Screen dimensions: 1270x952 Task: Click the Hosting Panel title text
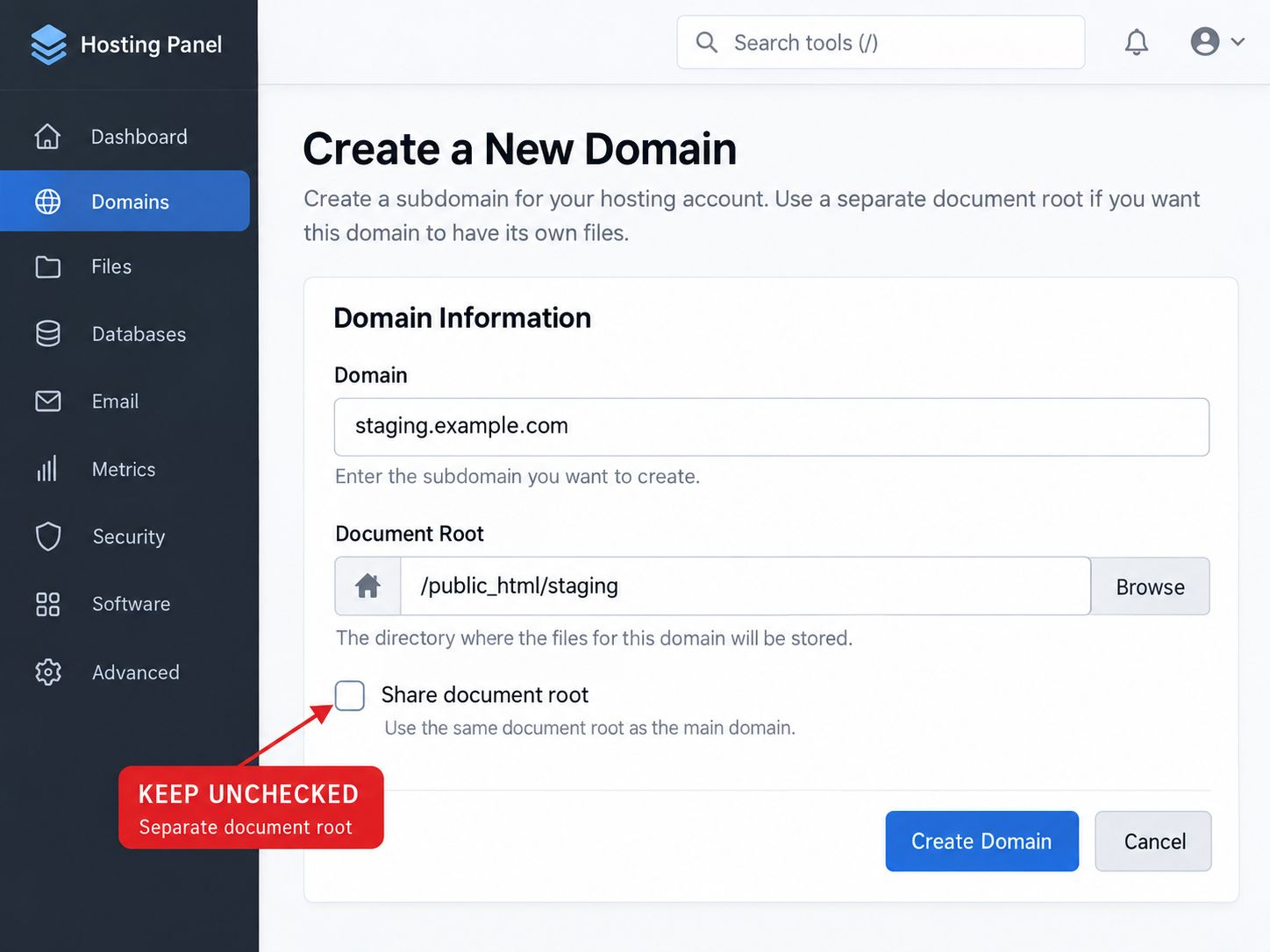(151, 44)
